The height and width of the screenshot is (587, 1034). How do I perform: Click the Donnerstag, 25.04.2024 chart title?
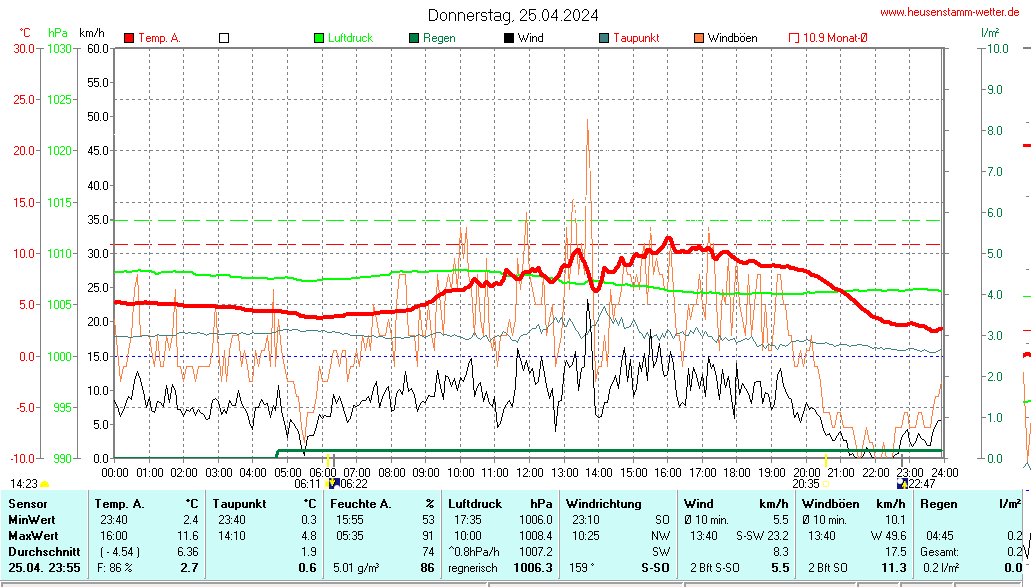(x=513, y=15)
